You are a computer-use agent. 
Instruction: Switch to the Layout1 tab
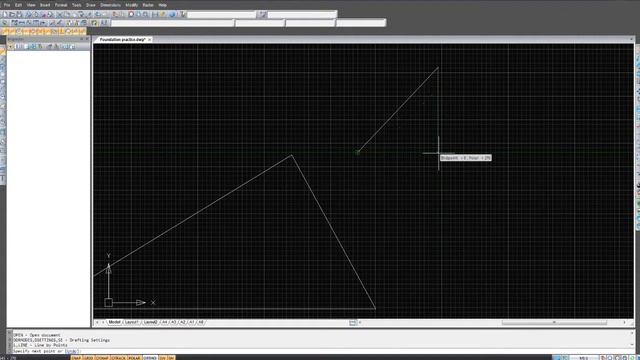[x=132, y=322]
